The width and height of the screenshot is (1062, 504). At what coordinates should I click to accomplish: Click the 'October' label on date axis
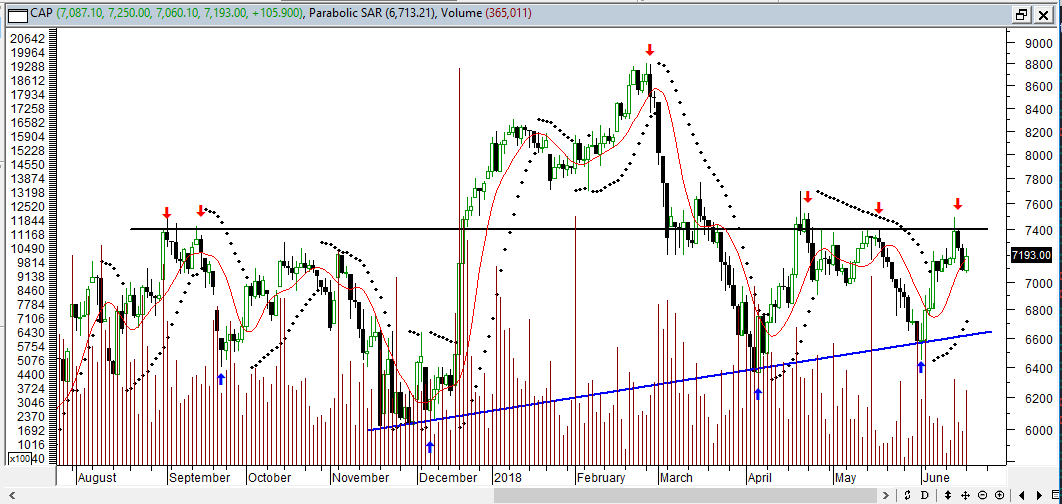click(270, 478)
